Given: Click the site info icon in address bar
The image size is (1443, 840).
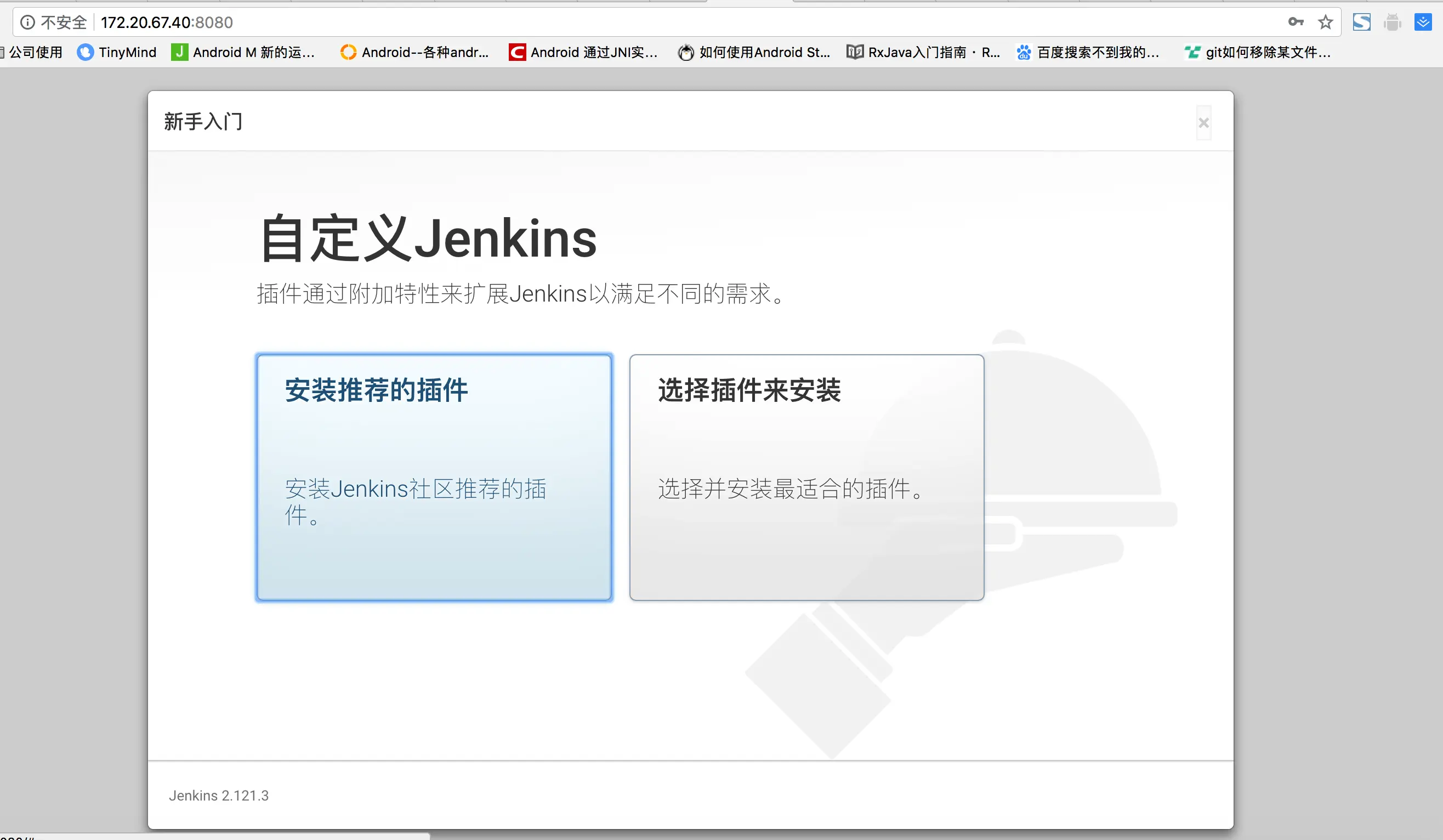Looking at the screenshot, I should 27,22.
